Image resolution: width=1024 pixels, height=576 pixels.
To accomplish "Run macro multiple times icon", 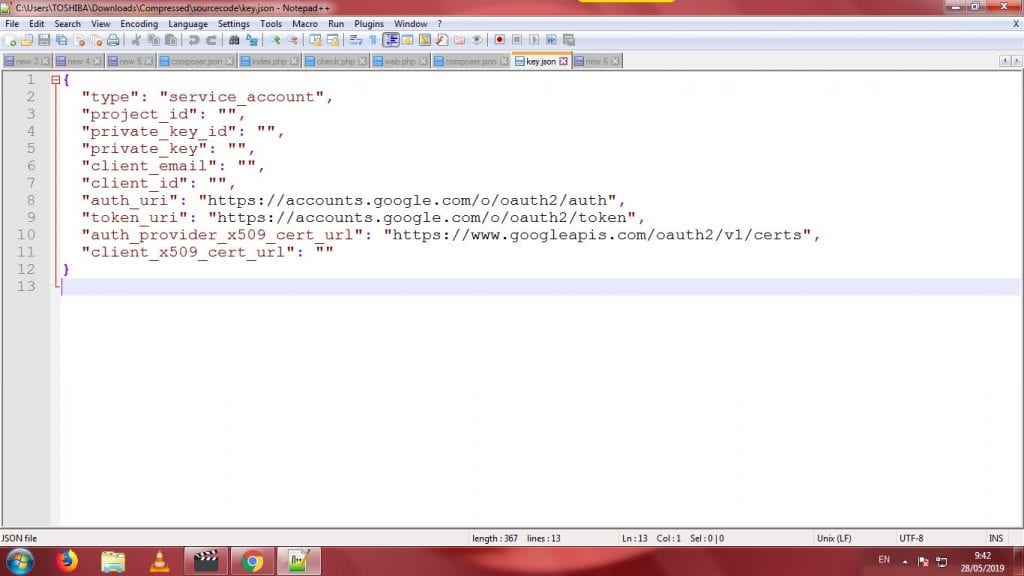I will point(551,40).
